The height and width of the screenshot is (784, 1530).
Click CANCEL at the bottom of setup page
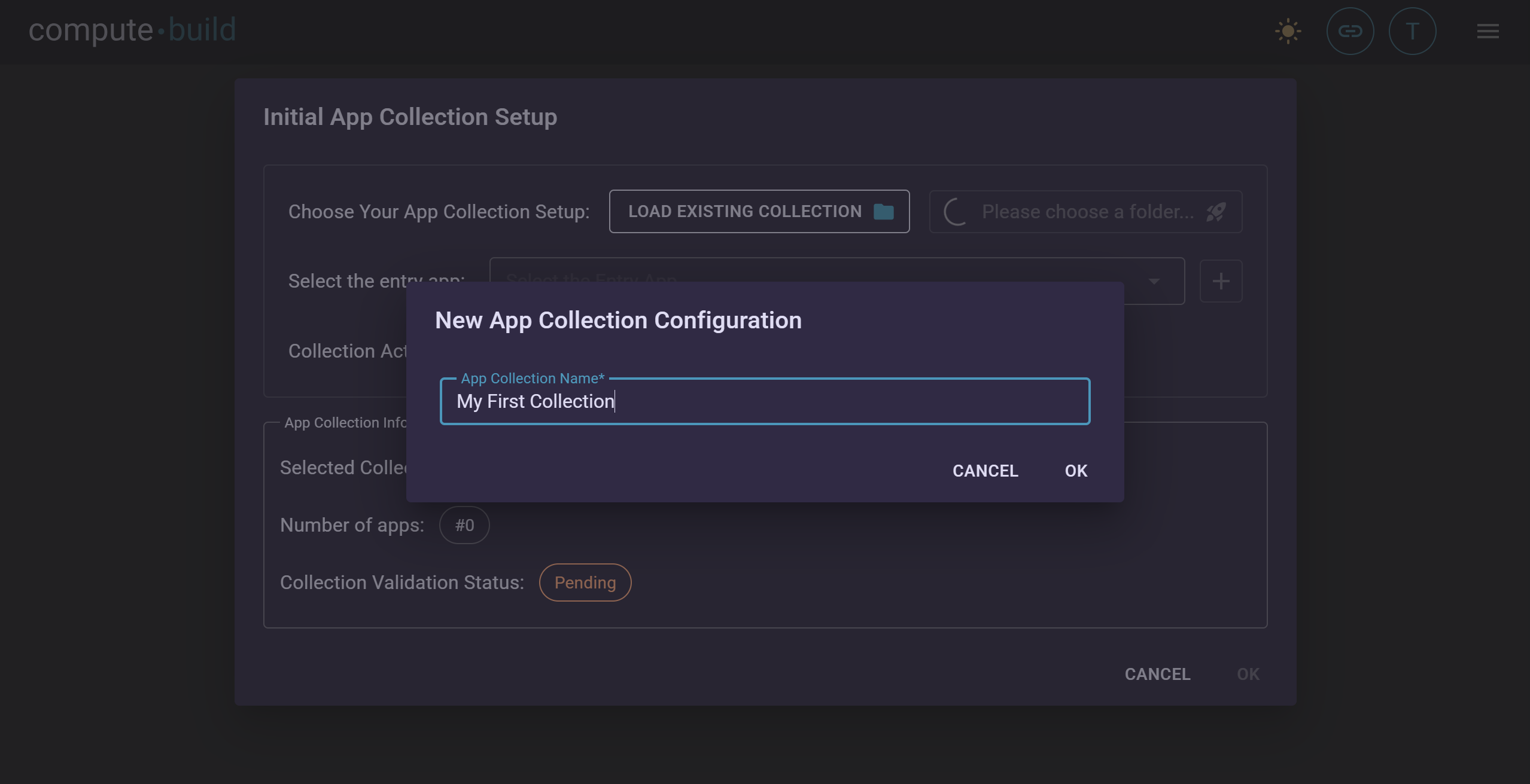[1157, 674]
